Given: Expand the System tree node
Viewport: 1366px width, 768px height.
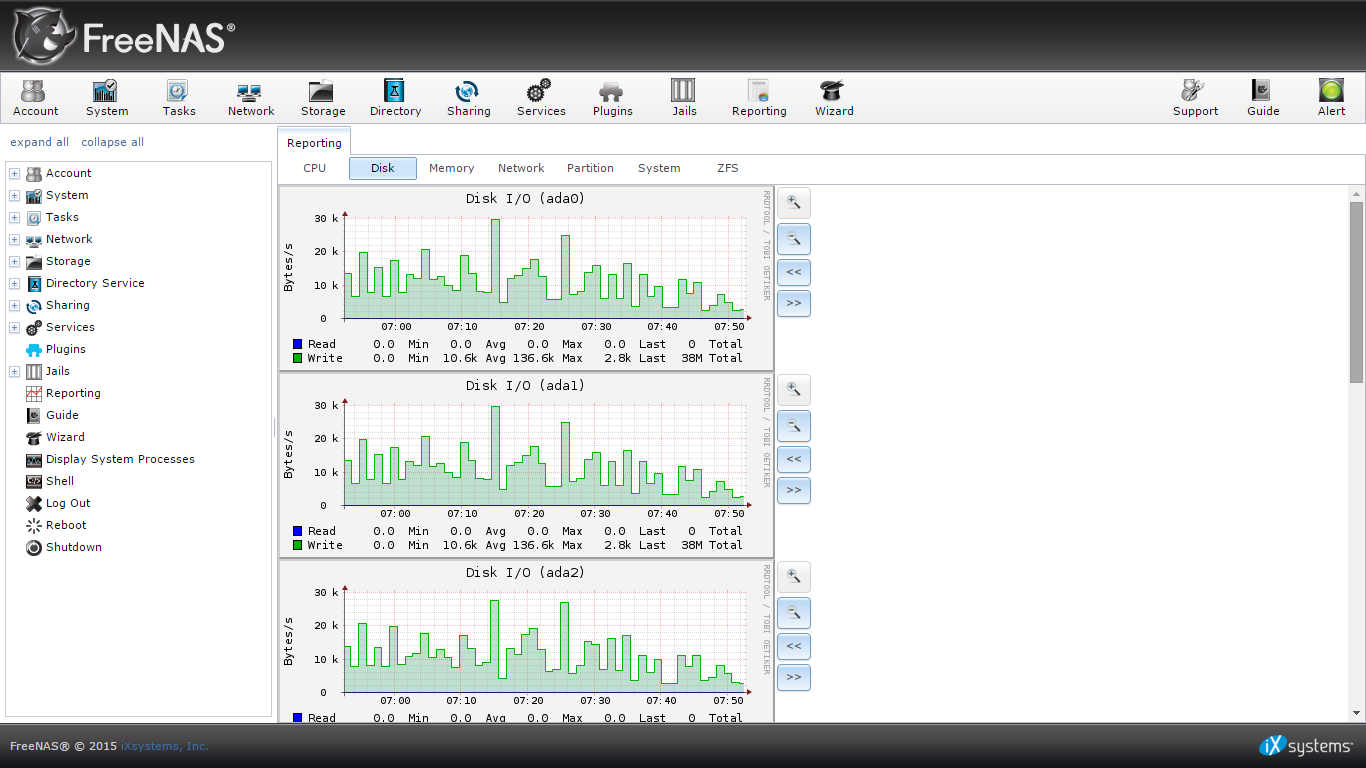Looking at the screenshot, I should (15, 195).
